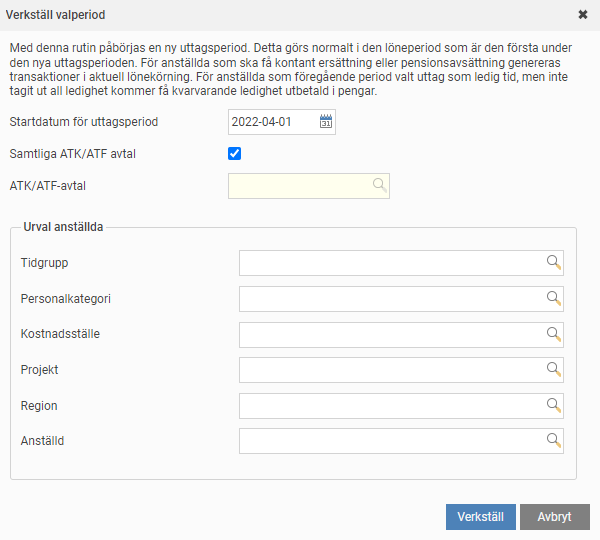Click into the Tidgrupp text field
This screenshot has width=600, height=540.
(390, 263)
